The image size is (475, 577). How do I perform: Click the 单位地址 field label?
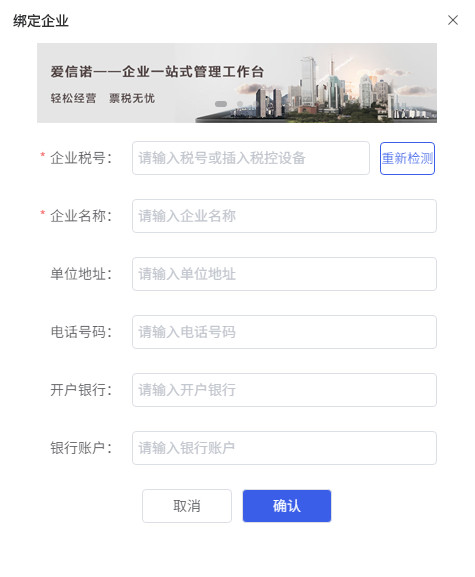(x=81, y=274)
